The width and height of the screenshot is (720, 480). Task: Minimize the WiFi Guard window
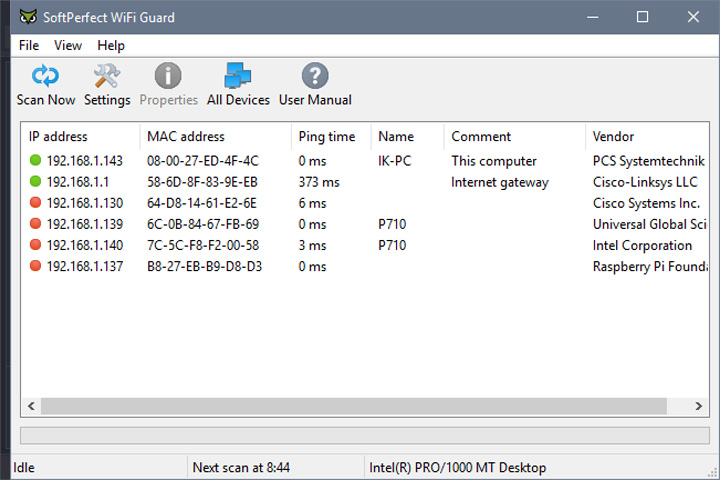[x=593, y=17]
